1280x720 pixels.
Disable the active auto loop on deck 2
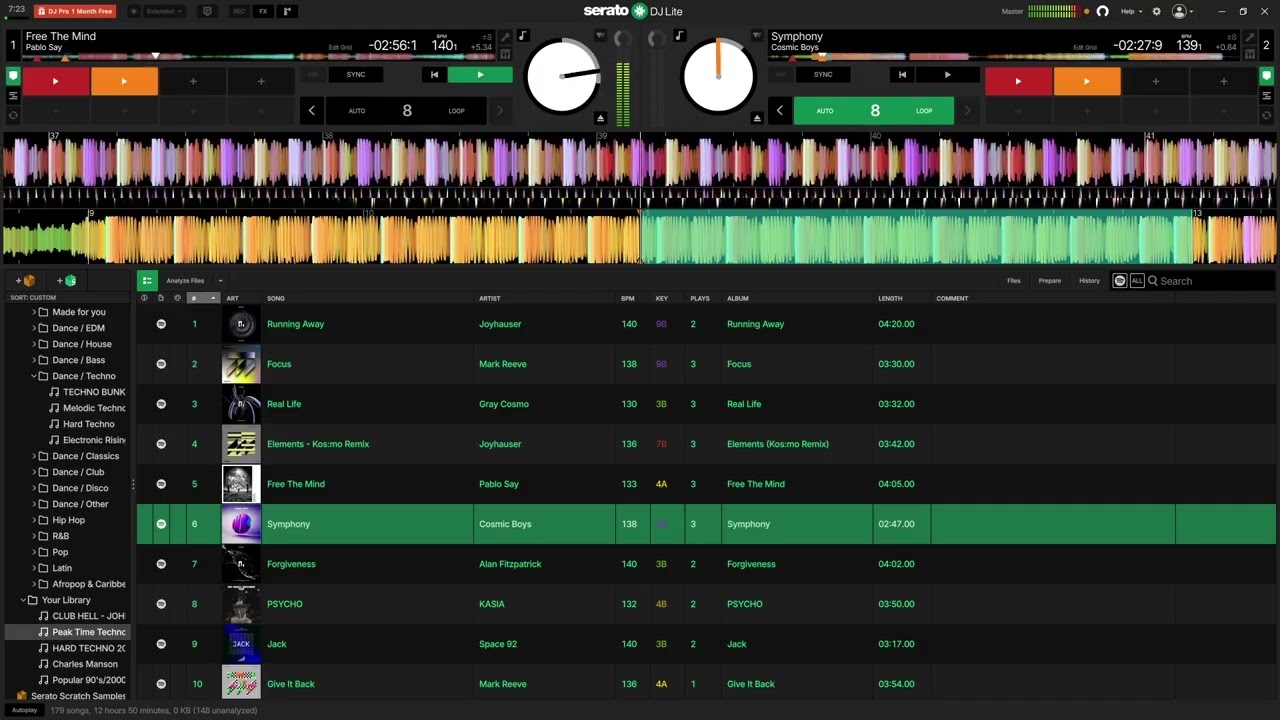coord(874,111)
